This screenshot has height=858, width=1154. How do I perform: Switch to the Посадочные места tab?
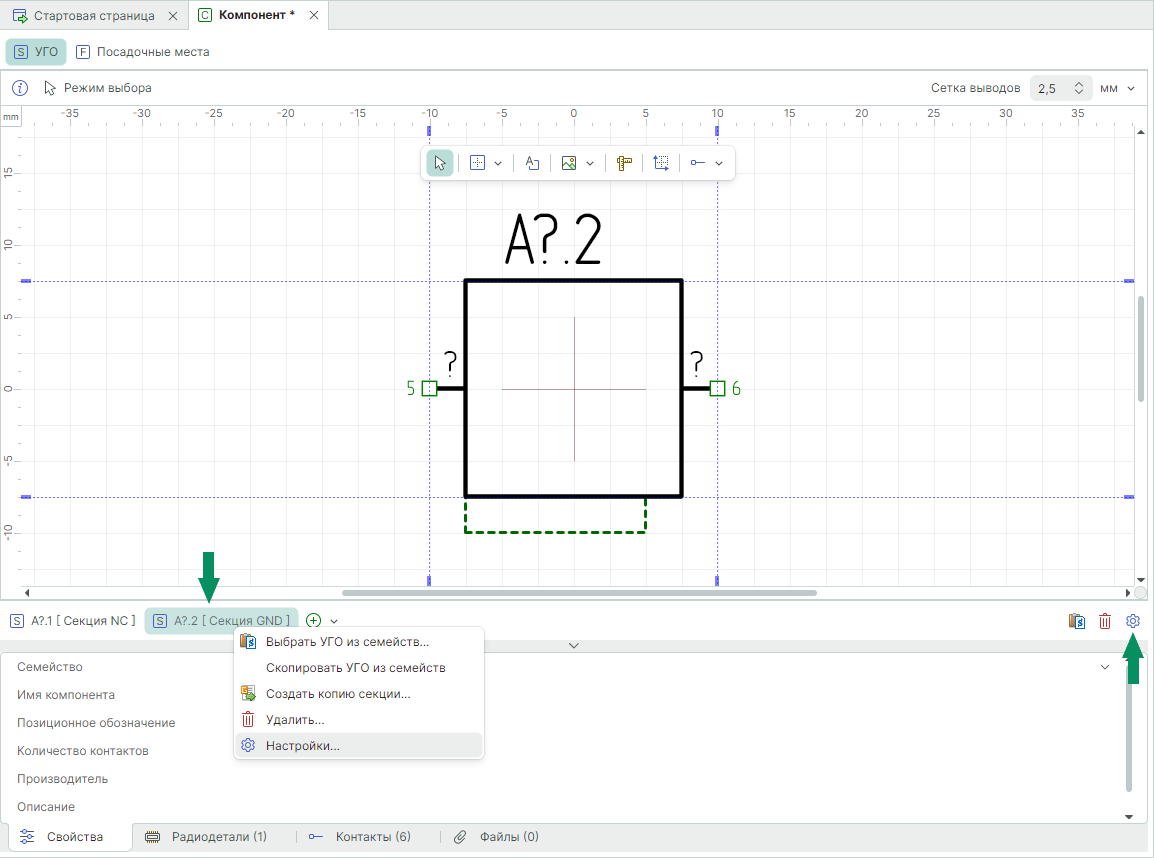[x=143, y=52]
